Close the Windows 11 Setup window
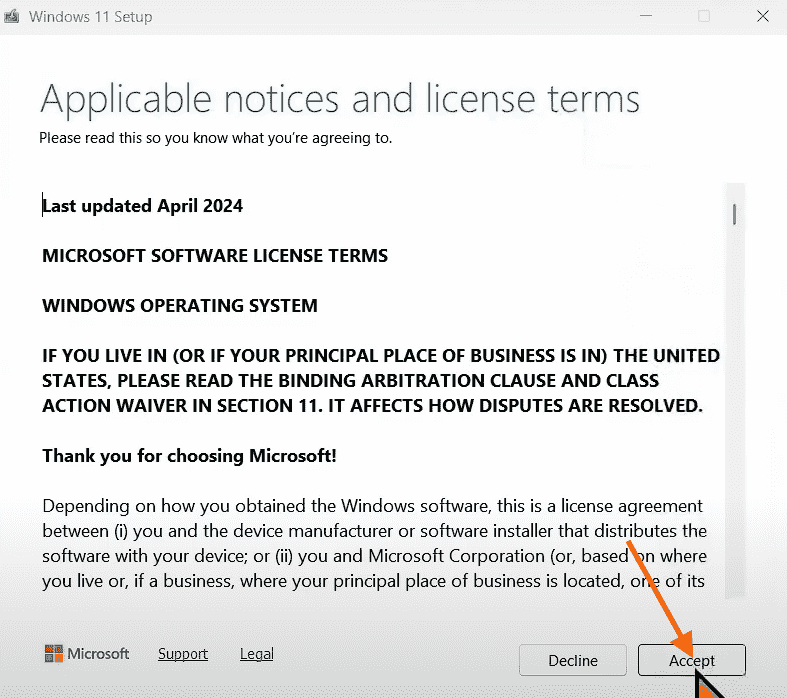Viewport: 787px width, 698px height. click(x=763, y=17)
